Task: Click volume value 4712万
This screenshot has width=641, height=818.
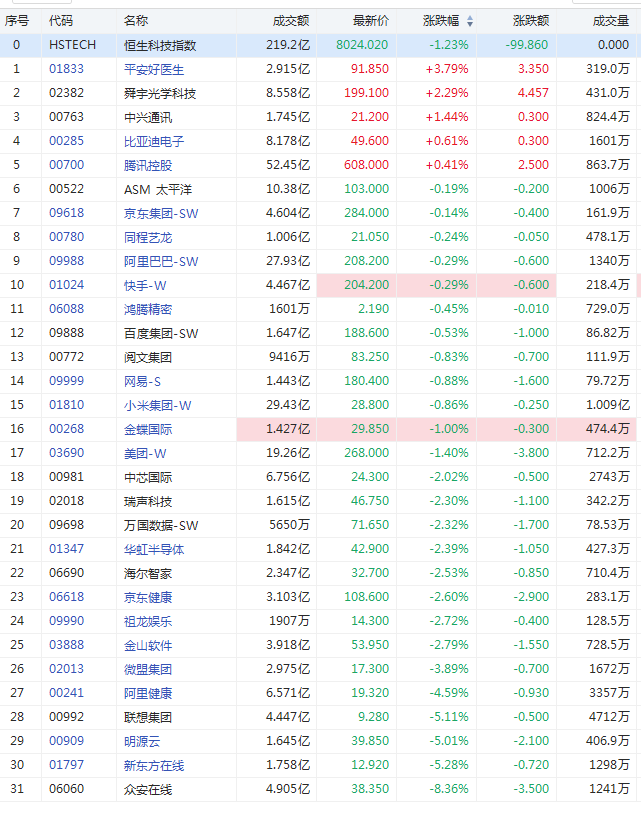Action: click(x=609, y=717)
